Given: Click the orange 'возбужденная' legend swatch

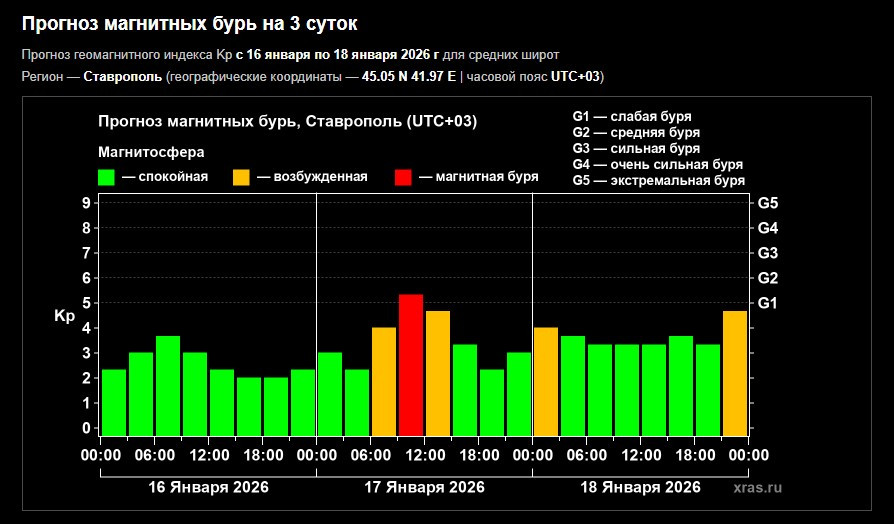Looking at the screenshot, I should point(242,177).
